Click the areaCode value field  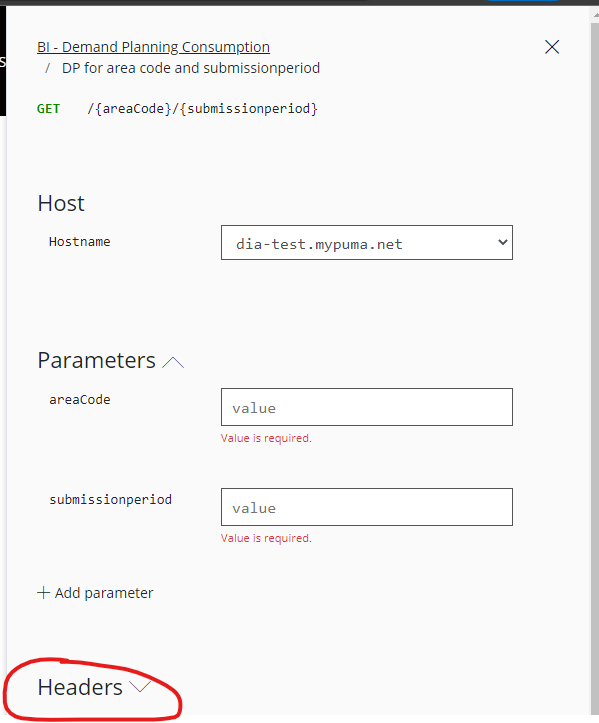367,407
